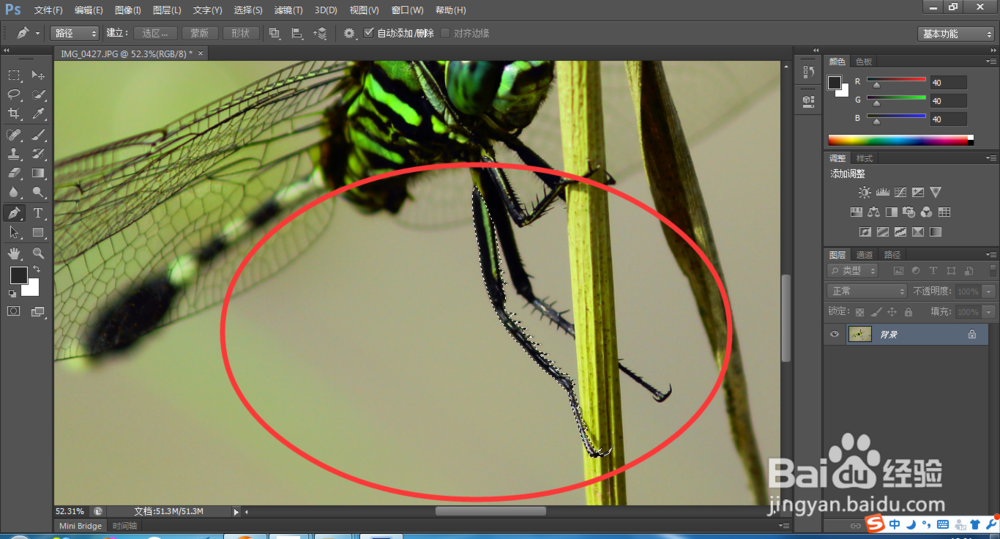Toggle lock all
Viewport: 1000px width, 539px height.
point(908,312)
